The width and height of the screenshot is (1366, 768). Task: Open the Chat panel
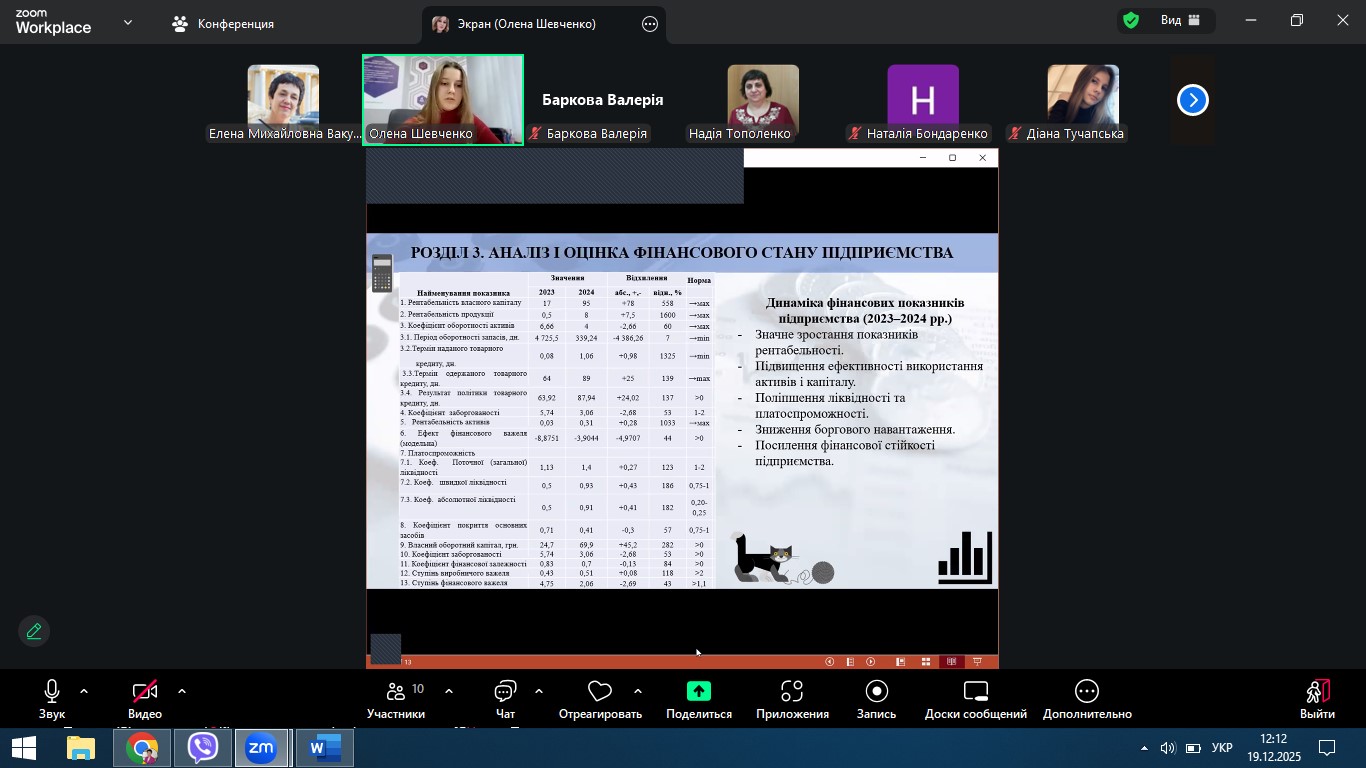tap(505, 693)
